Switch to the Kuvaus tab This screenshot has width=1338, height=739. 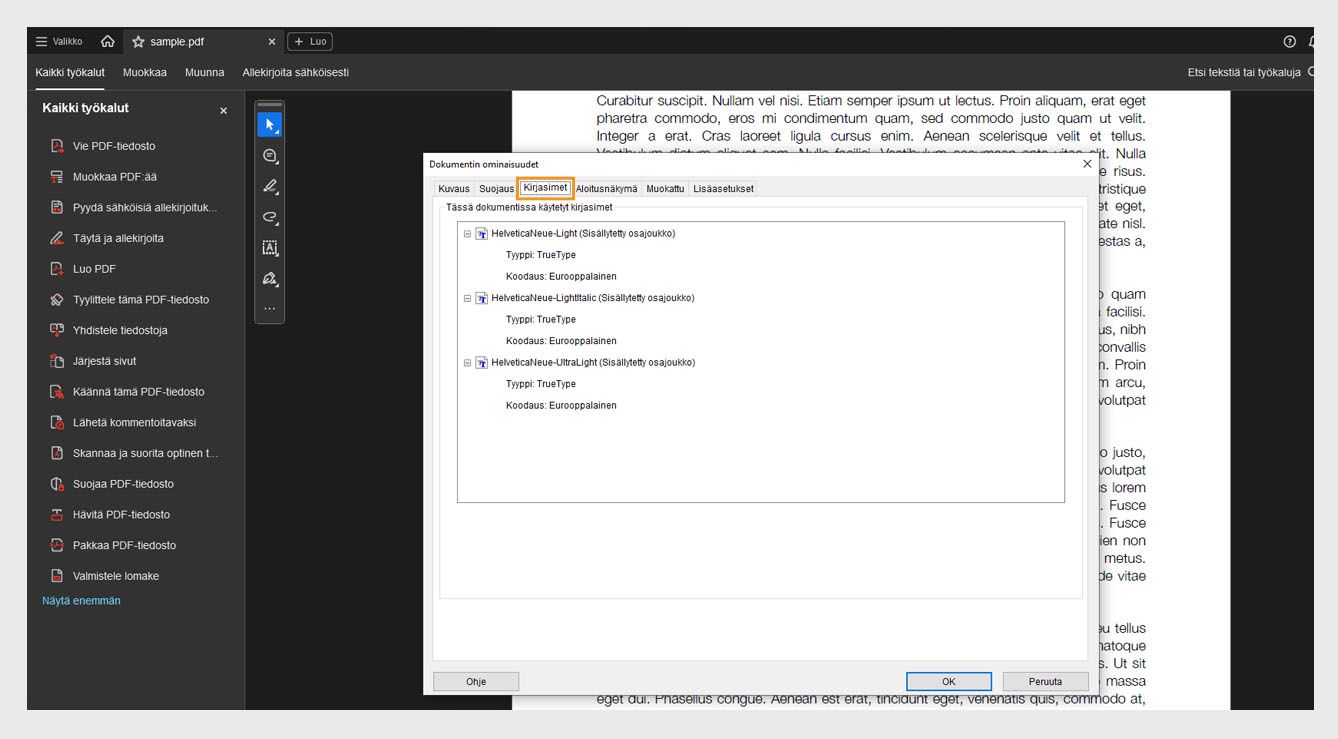point(454,188)
